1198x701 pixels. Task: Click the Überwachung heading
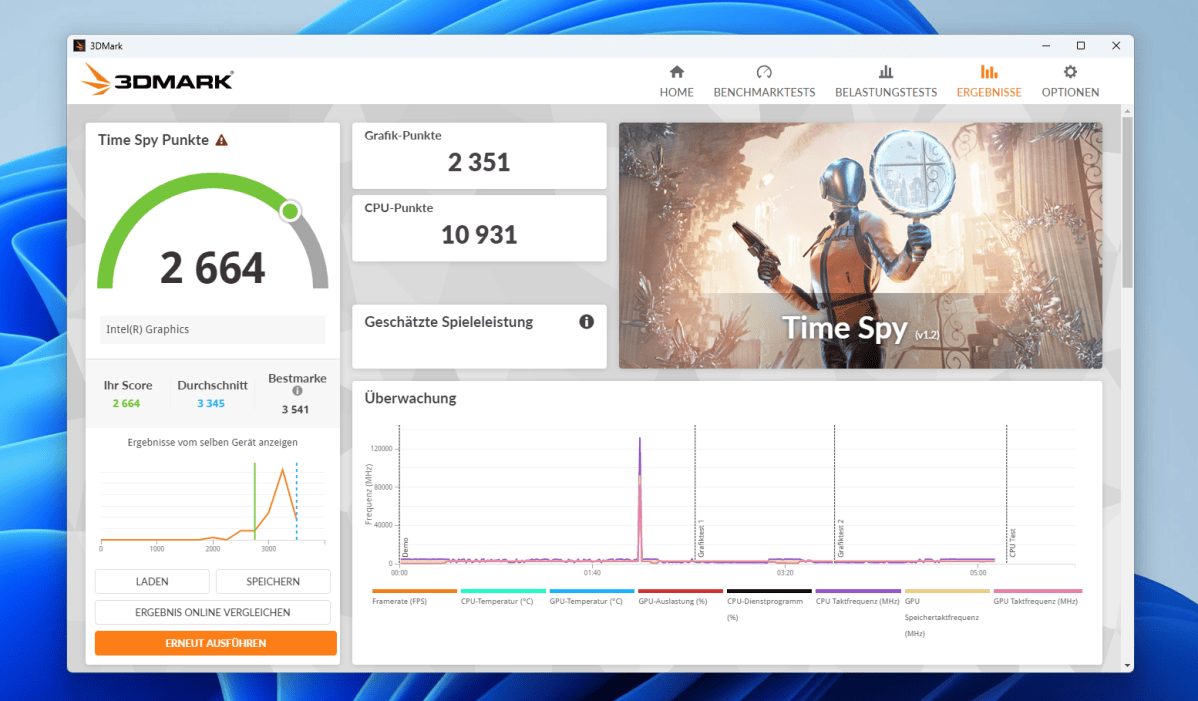pos(410,398)
